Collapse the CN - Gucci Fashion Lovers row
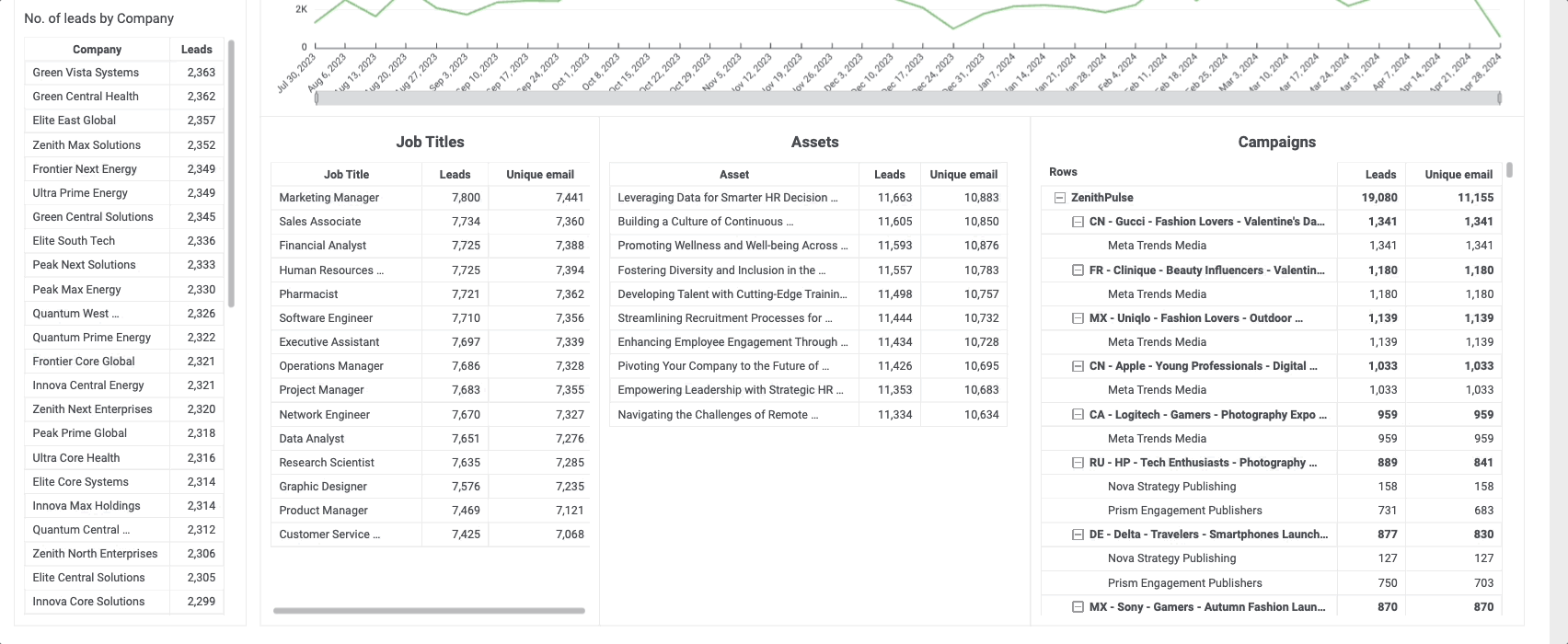 click(1078, 222)
